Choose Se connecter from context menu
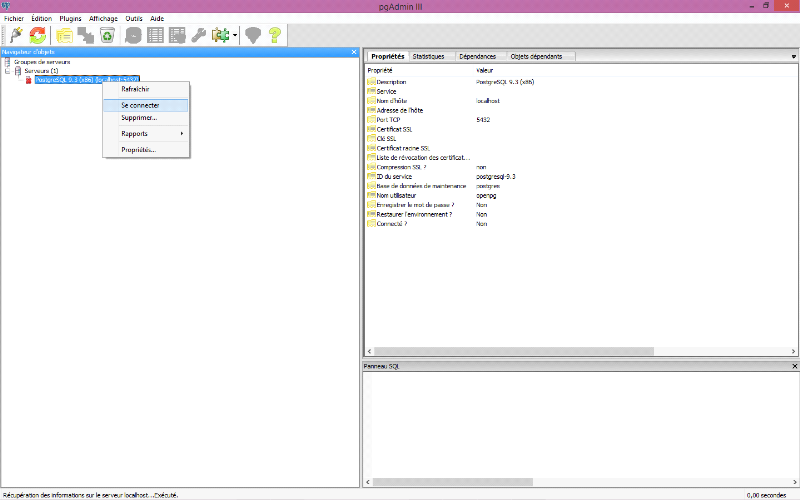Screen dimensions: 800x500 click(x=140, y=105)
